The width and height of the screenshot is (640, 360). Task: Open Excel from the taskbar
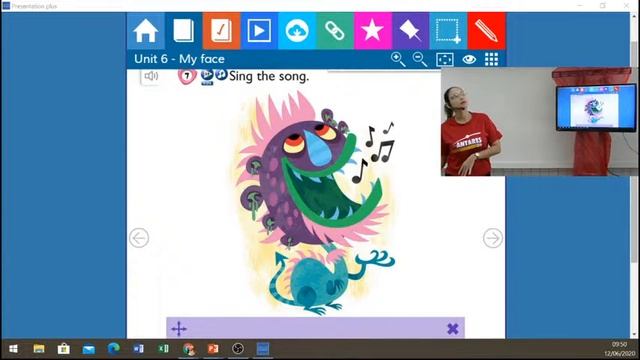(x=163, y=349)
